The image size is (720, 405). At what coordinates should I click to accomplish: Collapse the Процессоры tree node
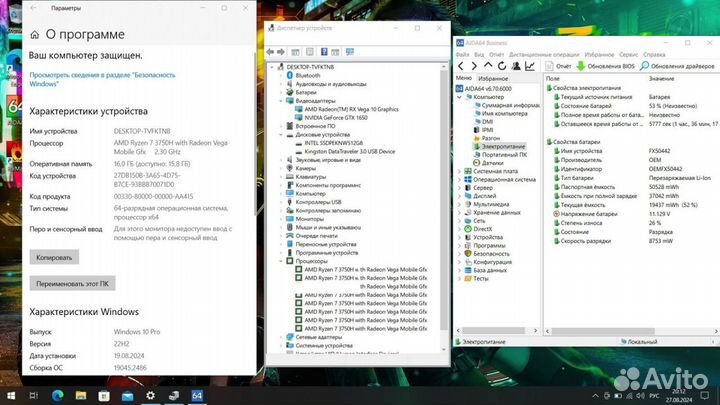pyautogui.click(x=281, y=261)
